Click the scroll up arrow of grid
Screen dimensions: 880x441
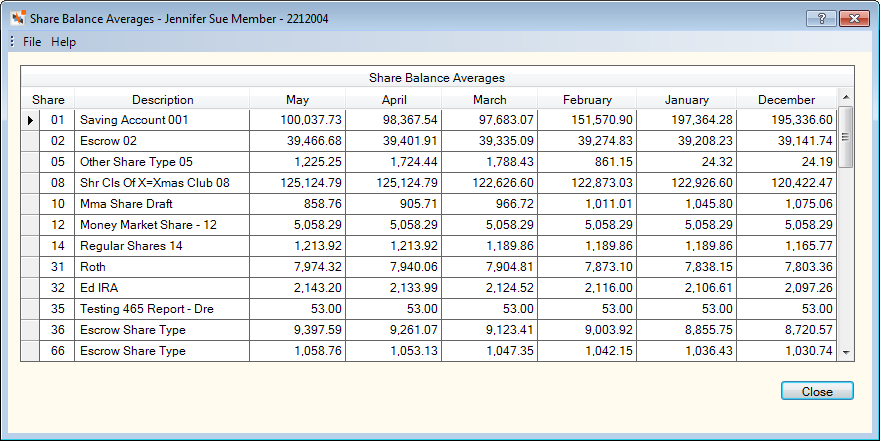click(846, 98)
